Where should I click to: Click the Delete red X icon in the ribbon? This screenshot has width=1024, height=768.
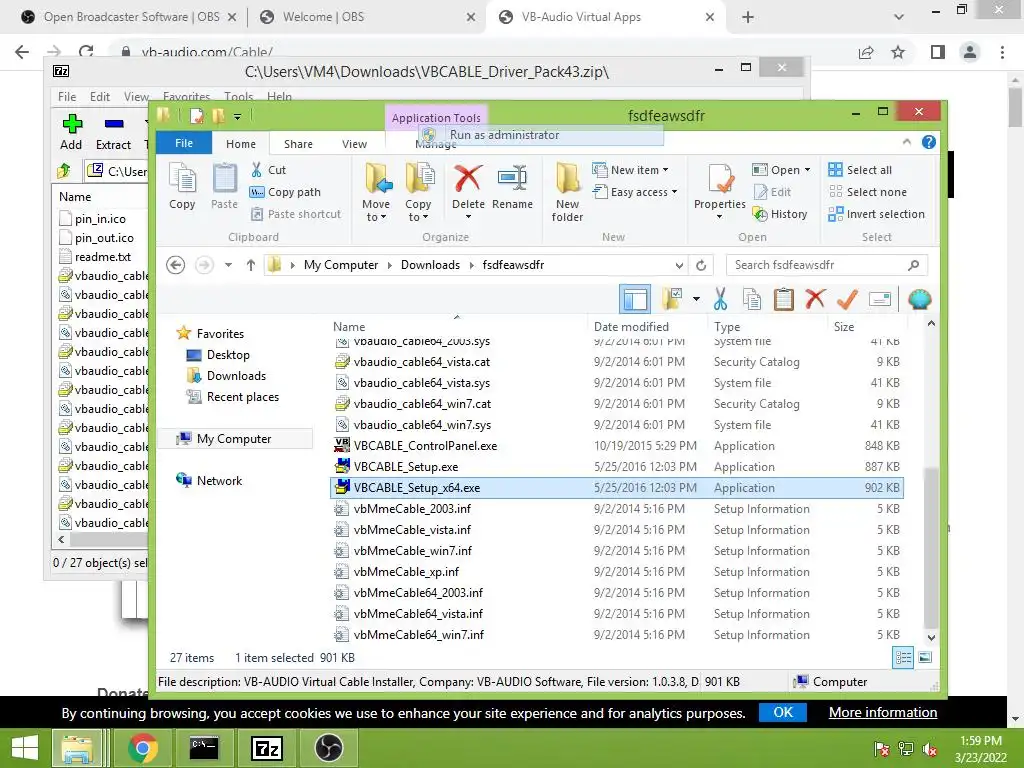(468, 178)
